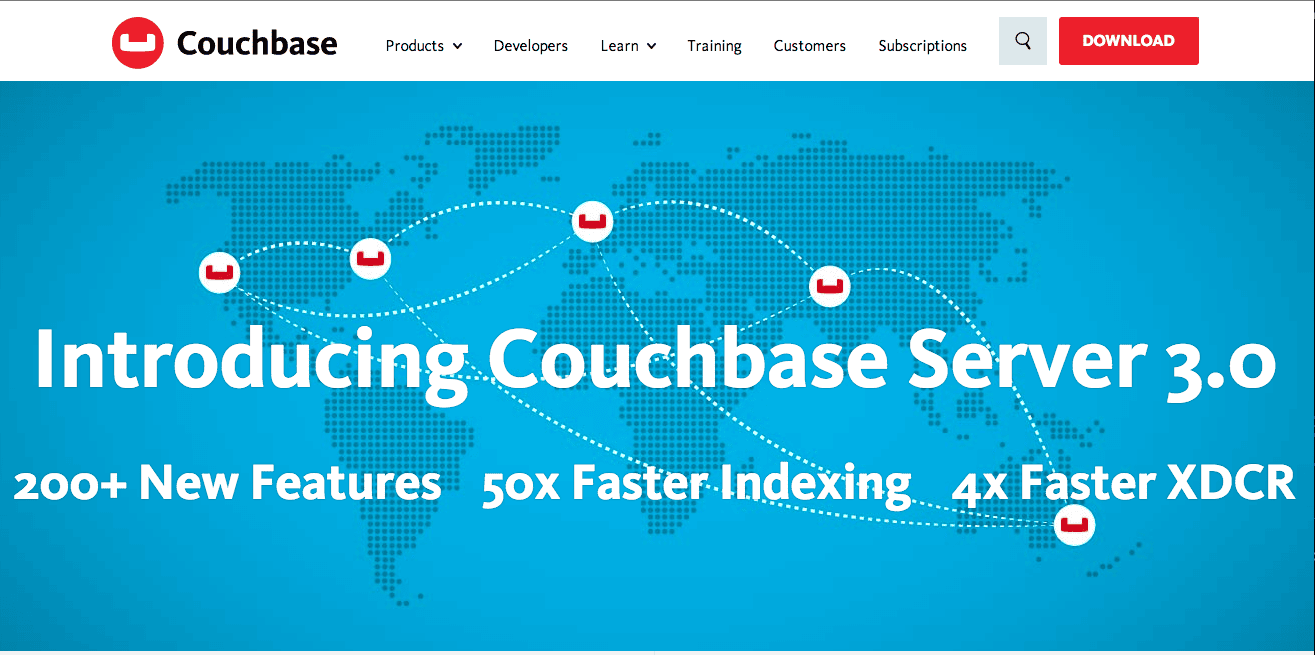Click the Couchbase node icon over Australia
Viewport: 1315px width, 655px height.
pyautogui.click(x=1074, y=524)
